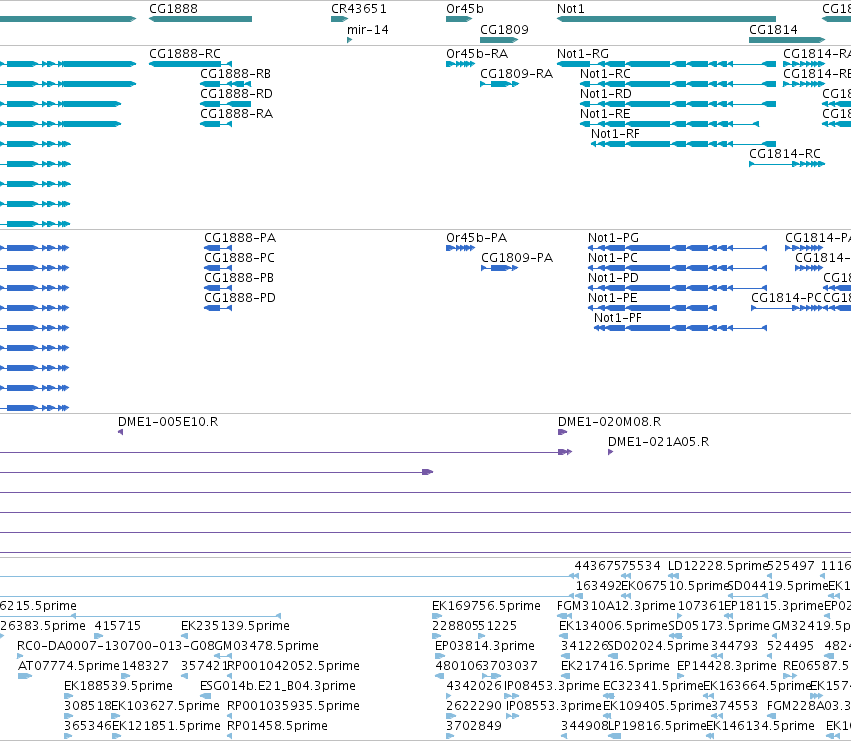Select the GM03478.5prime EST label
851x741 pixels.
click(266, 646)
